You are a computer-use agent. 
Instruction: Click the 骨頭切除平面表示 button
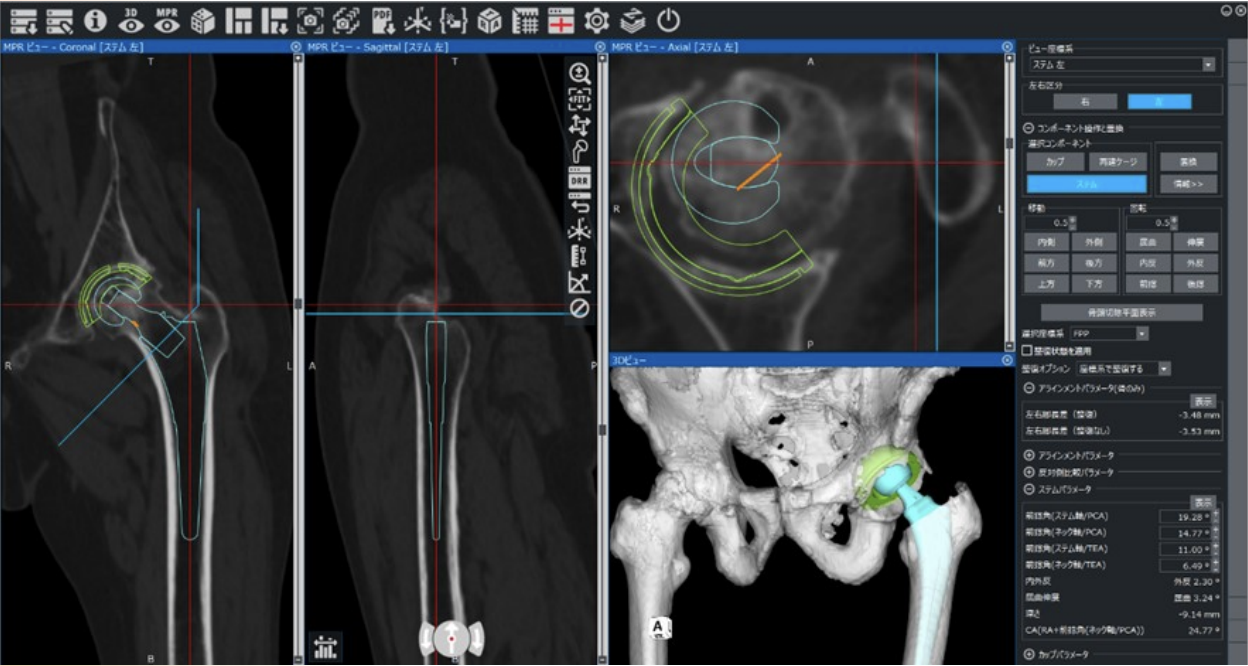point(1121,312)
